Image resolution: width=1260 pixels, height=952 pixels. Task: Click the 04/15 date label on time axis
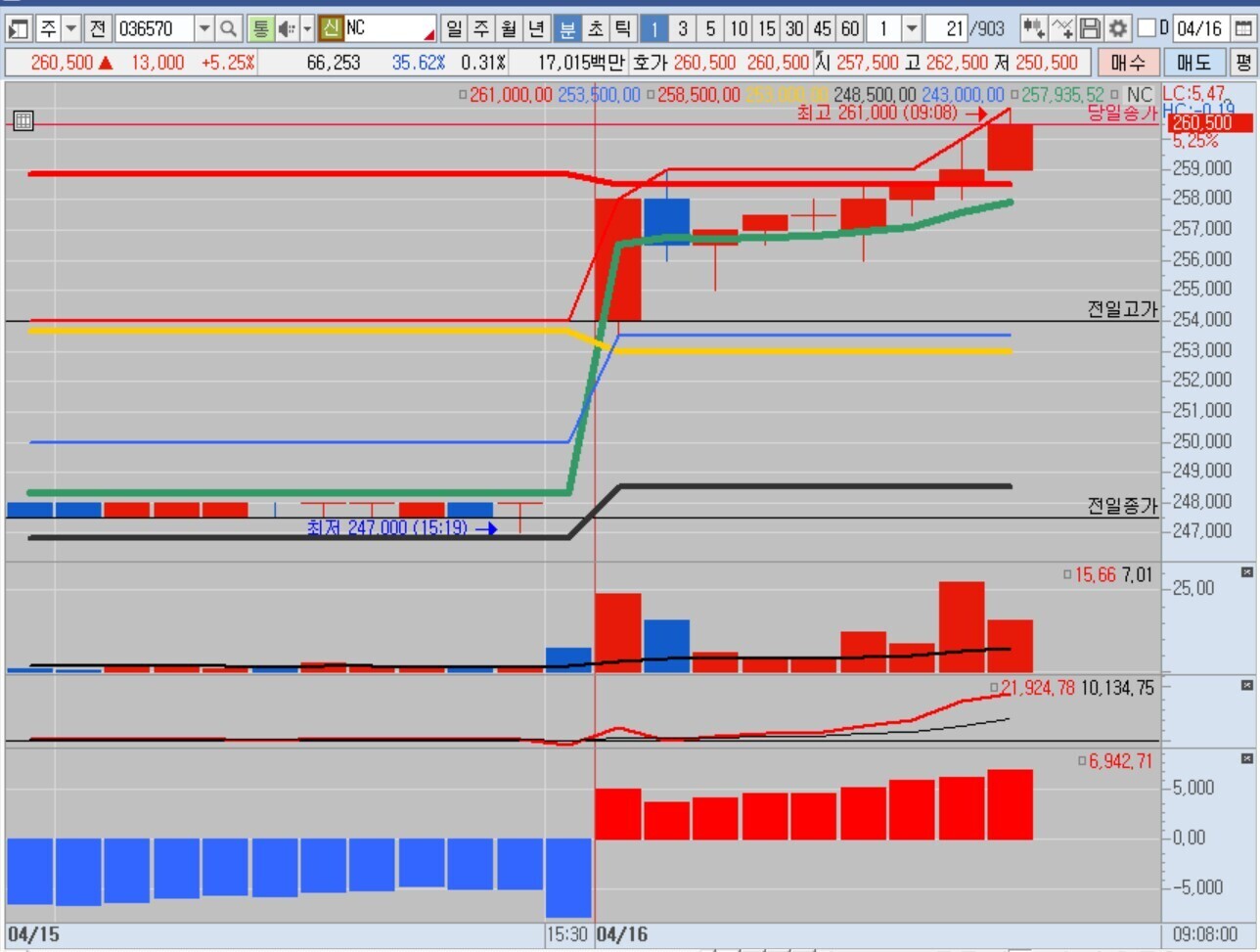(33, 934)
